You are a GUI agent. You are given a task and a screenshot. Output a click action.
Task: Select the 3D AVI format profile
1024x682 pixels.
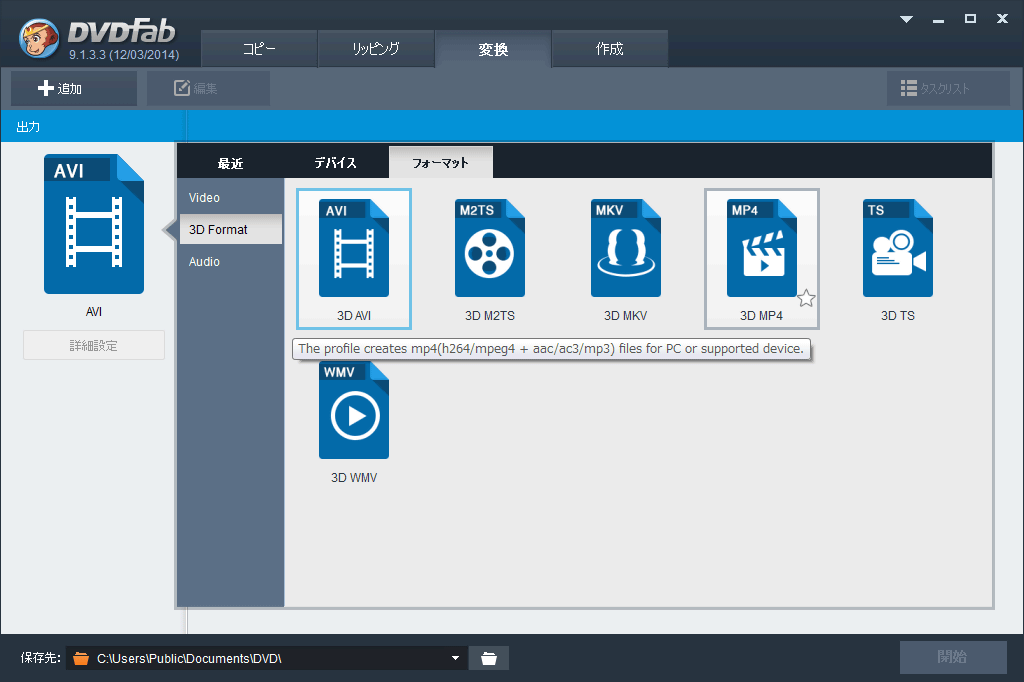tap(354, 259)
